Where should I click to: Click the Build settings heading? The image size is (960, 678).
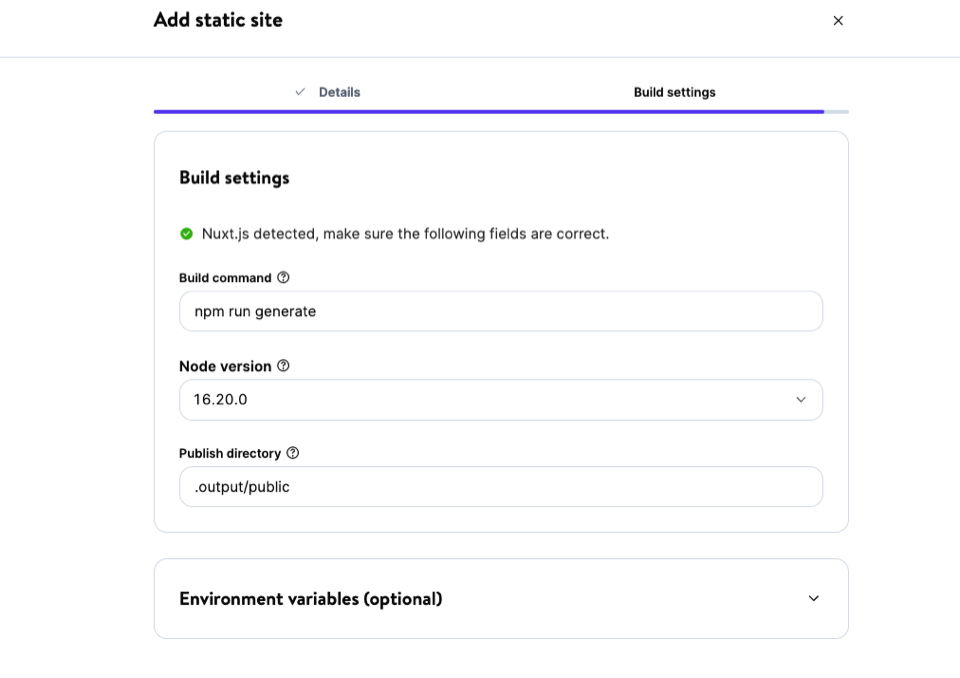[x=232, y=177]
